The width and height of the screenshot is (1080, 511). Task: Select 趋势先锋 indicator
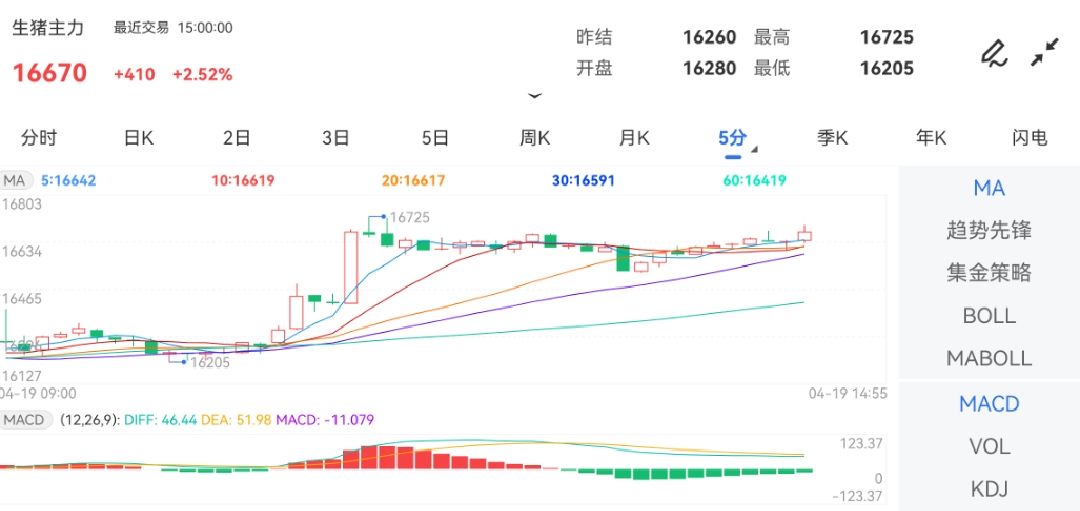[x=989, y=230]
